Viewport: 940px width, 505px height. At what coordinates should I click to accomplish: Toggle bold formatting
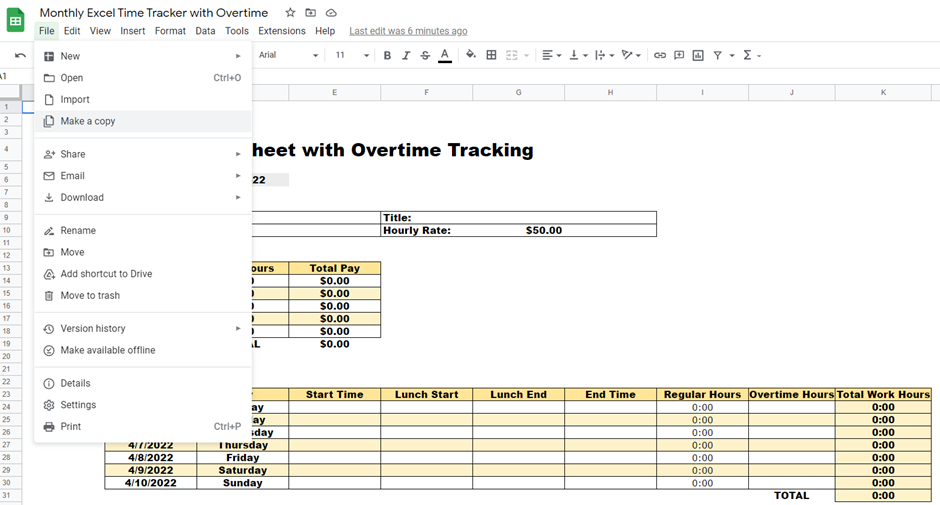pyautogui.click(x=387, y=55)
